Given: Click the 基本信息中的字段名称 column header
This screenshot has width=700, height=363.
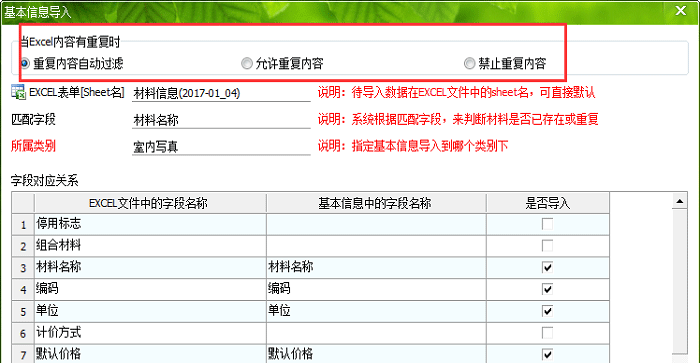Looking at the screenshot, I should (376, 203).
